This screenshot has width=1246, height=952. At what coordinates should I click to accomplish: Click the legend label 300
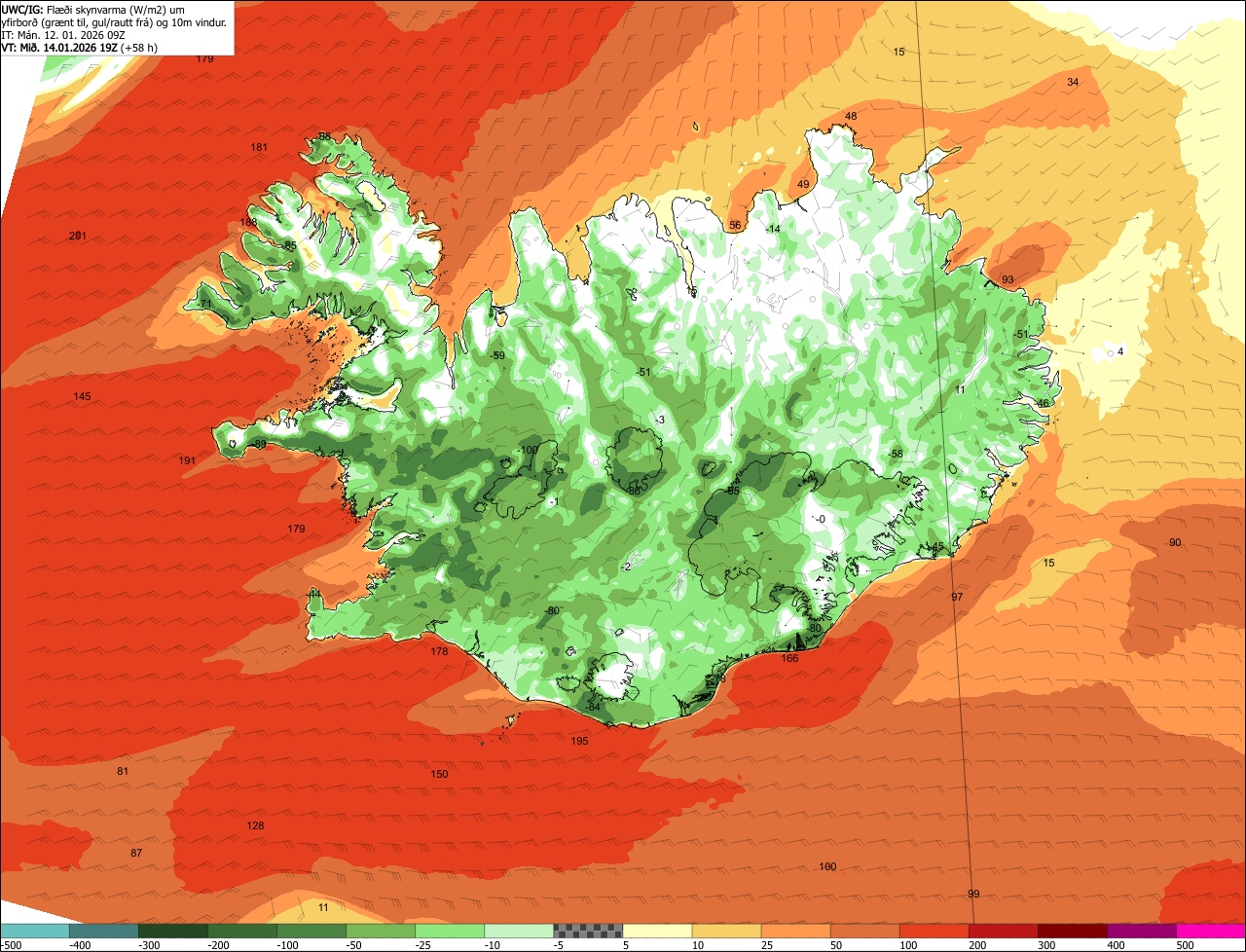[1046, 945]
